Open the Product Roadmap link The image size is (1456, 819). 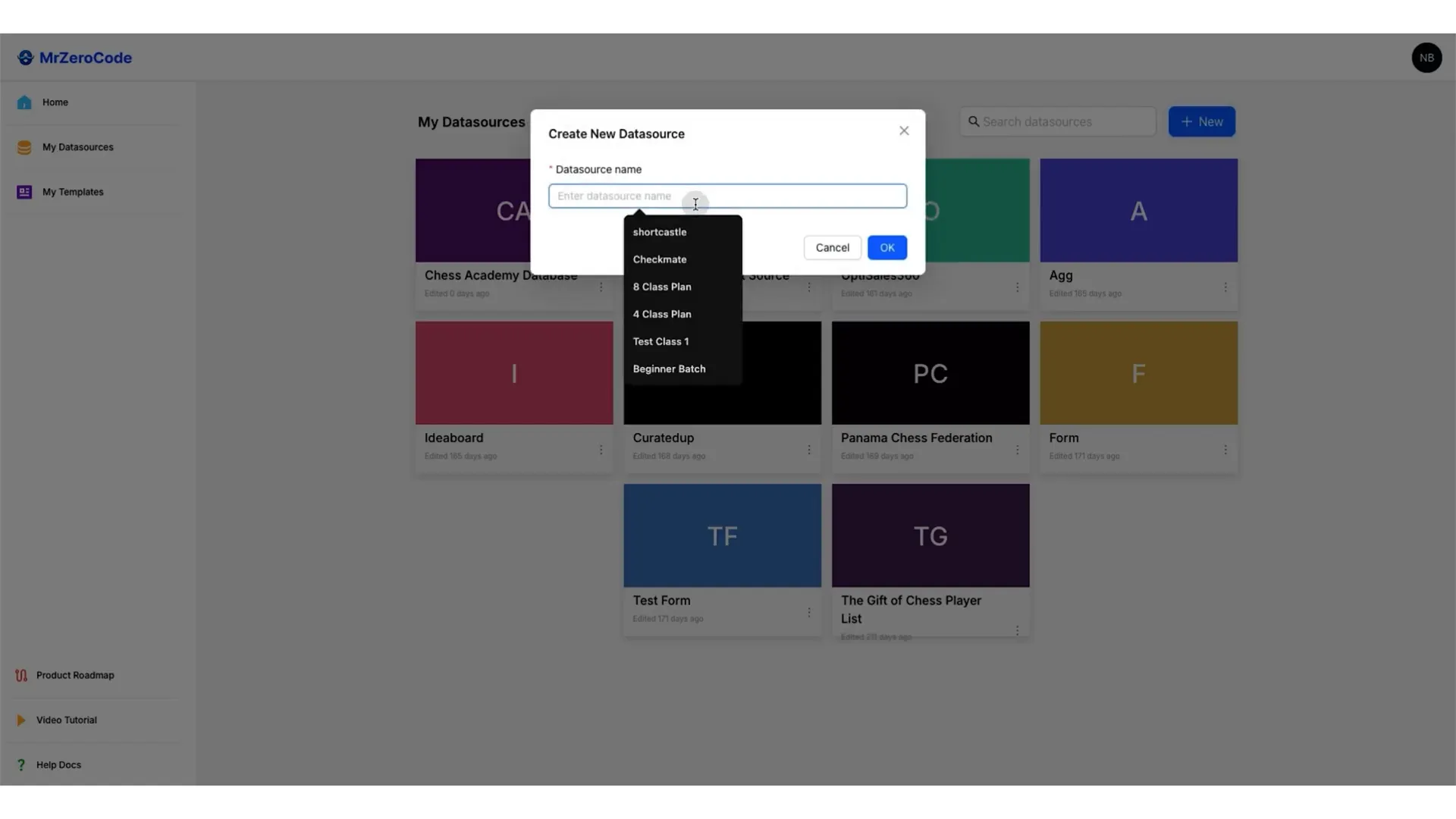[75, 675]
